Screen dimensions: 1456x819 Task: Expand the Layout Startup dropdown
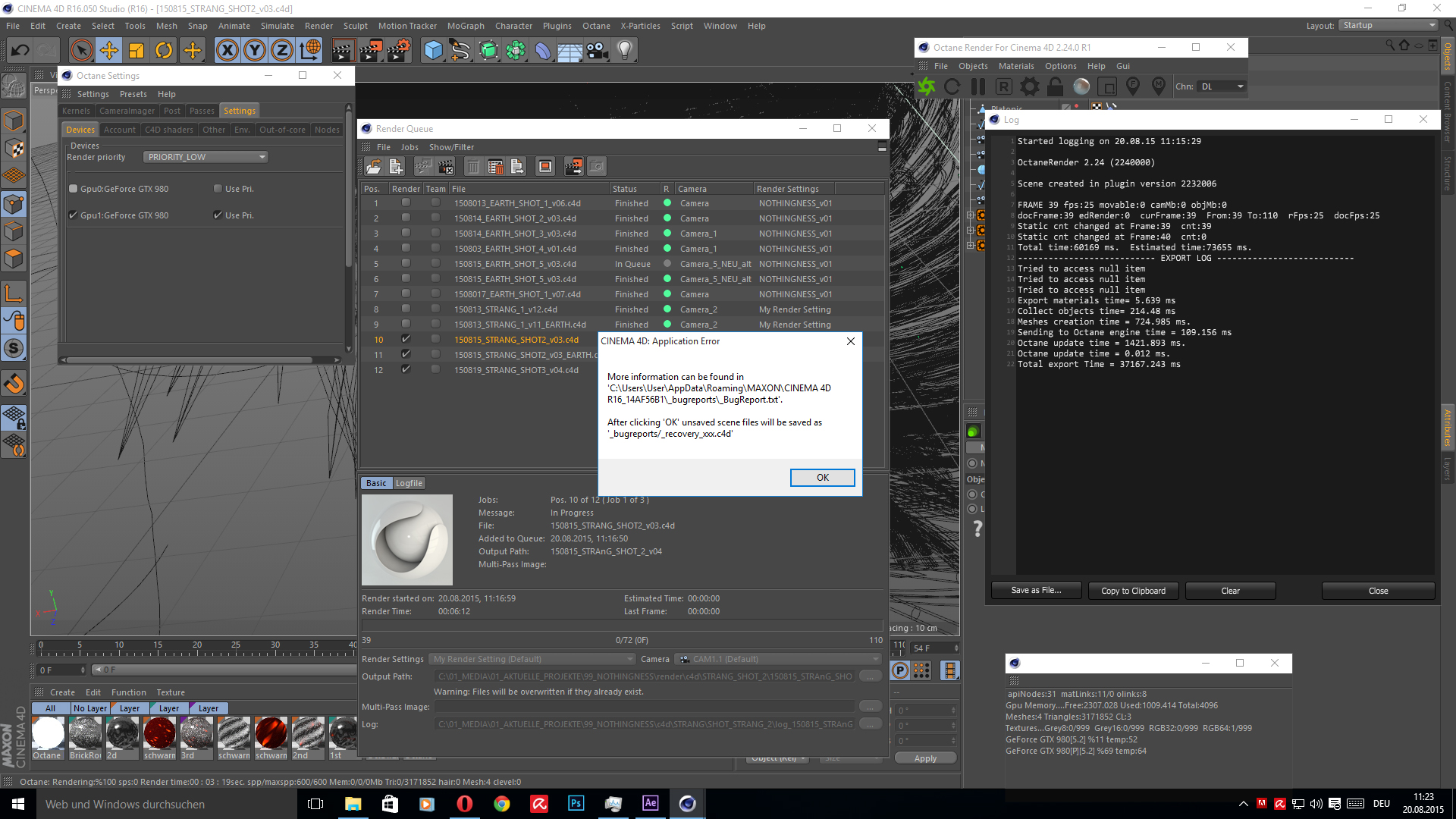[1388, 25]
